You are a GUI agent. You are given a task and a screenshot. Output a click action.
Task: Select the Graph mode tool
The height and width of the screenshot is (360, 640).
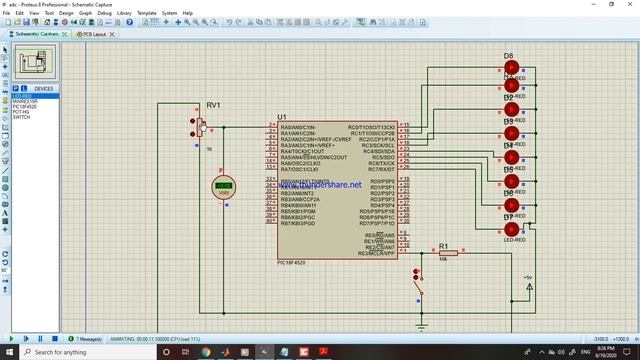click(5, 127)
